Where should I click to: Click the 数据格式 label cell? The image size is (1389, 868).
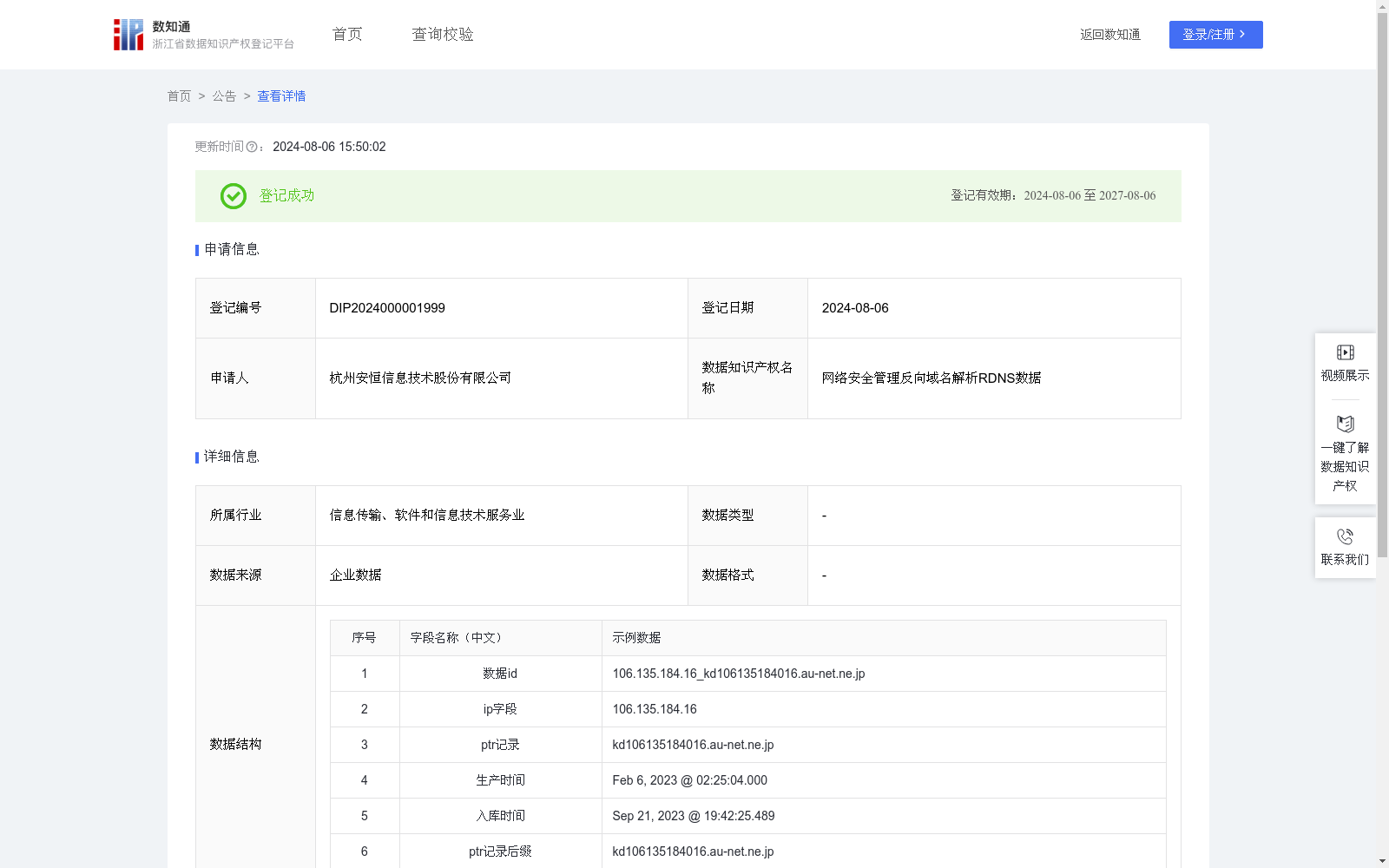(x=747, y=575)
